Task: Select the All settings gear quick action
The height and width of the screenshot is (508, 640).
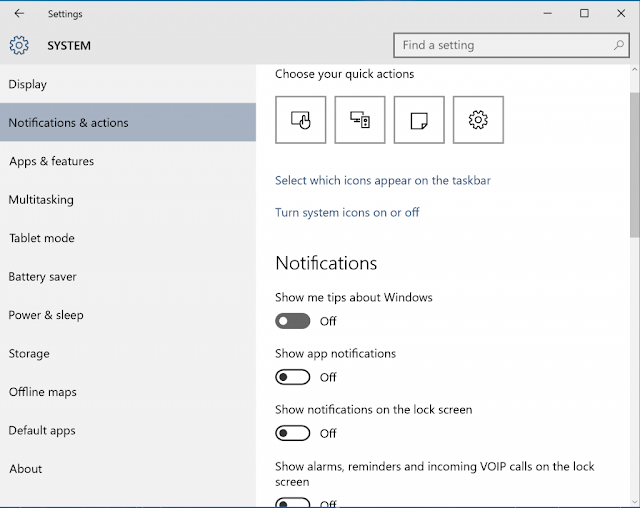Action: (x=478, y=120)
